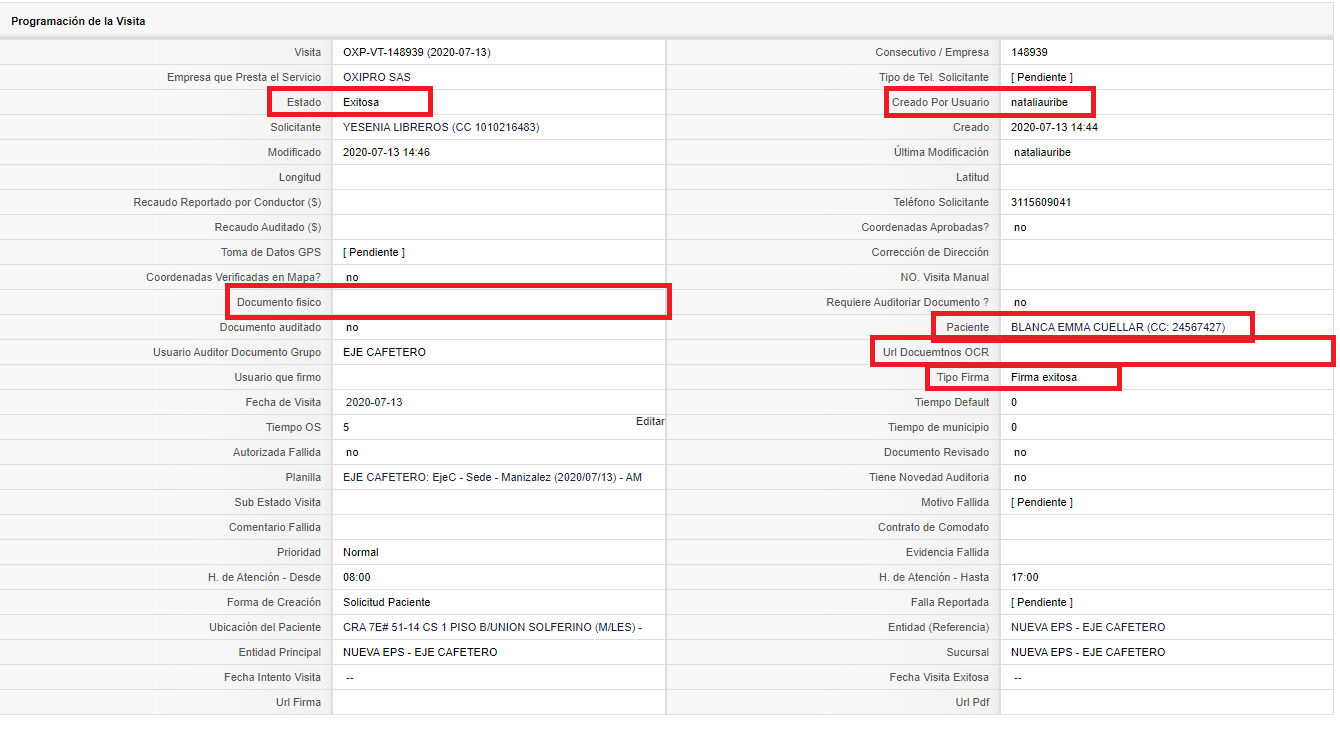Click Prioridad value Normal
Viewport: 1340px width, 741px height.
(x=361, y=552)
